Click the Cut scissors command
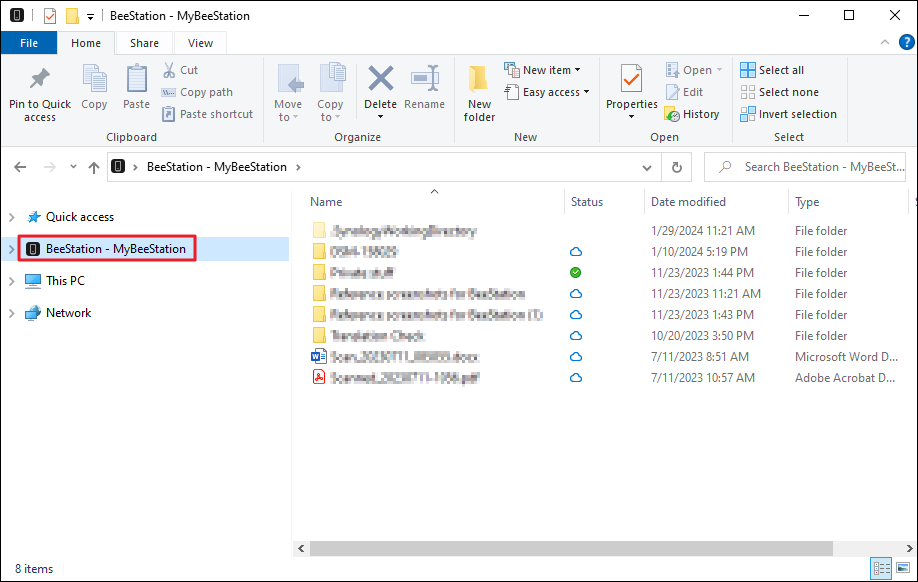 (x=181, y=70)
